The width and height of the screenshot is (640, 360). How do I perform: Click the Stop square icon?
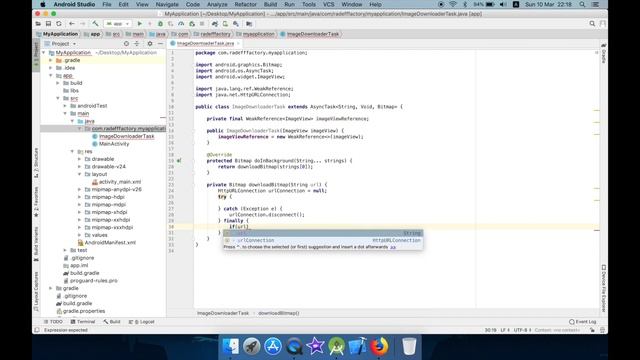tap(202, 24)
